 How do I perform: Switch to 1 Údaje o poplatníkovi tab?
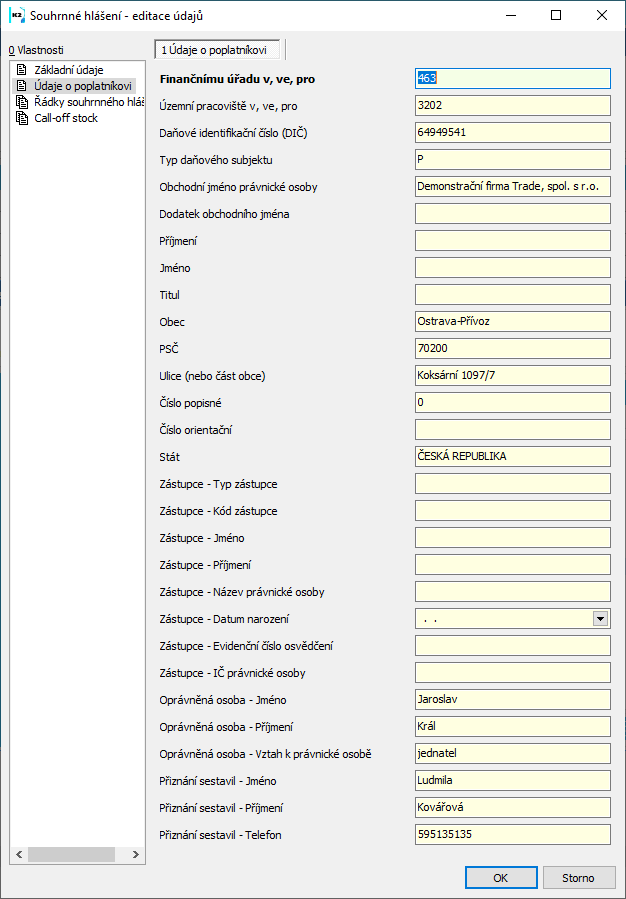pos(218,50)
